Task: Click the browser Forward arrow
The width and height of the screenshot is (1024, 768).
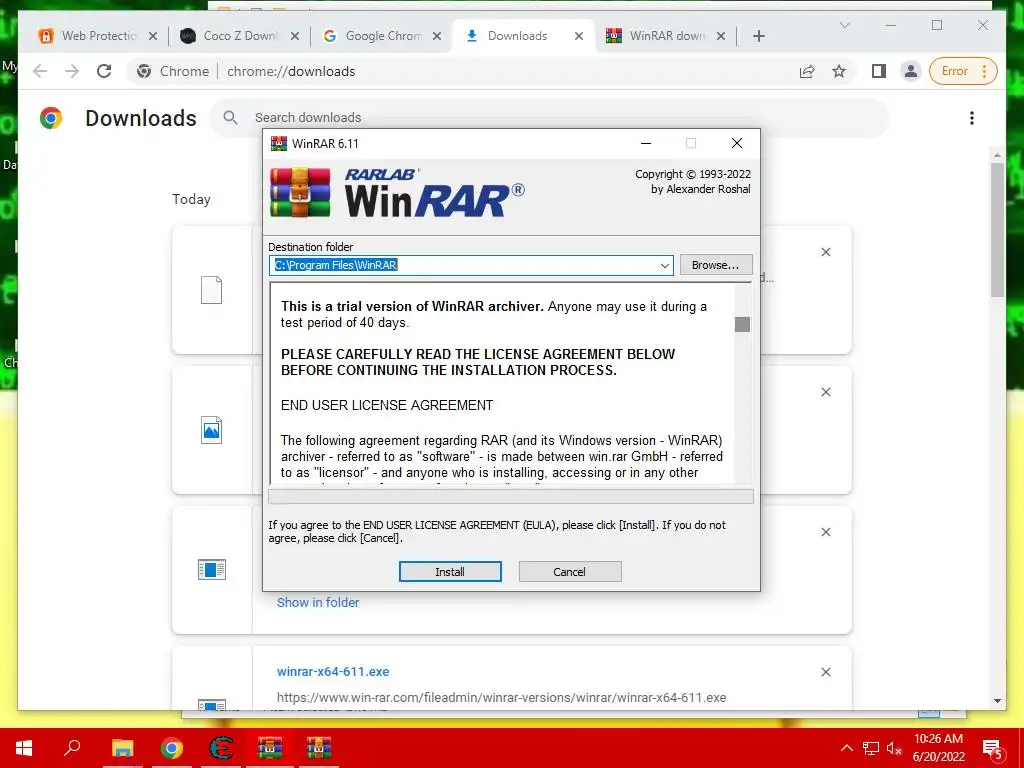Action: 72,71
